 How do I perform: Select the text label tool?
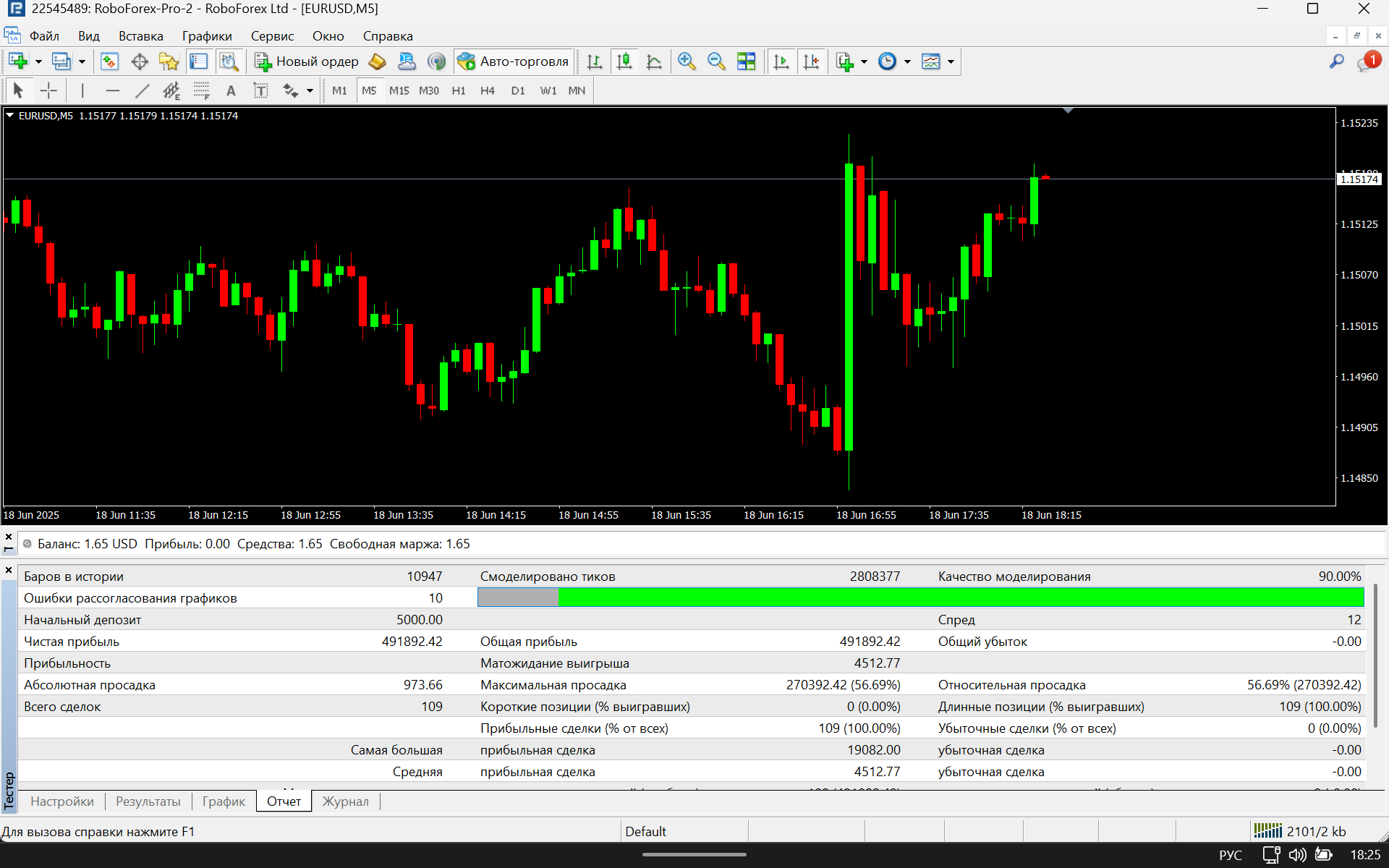coord(260,90)
